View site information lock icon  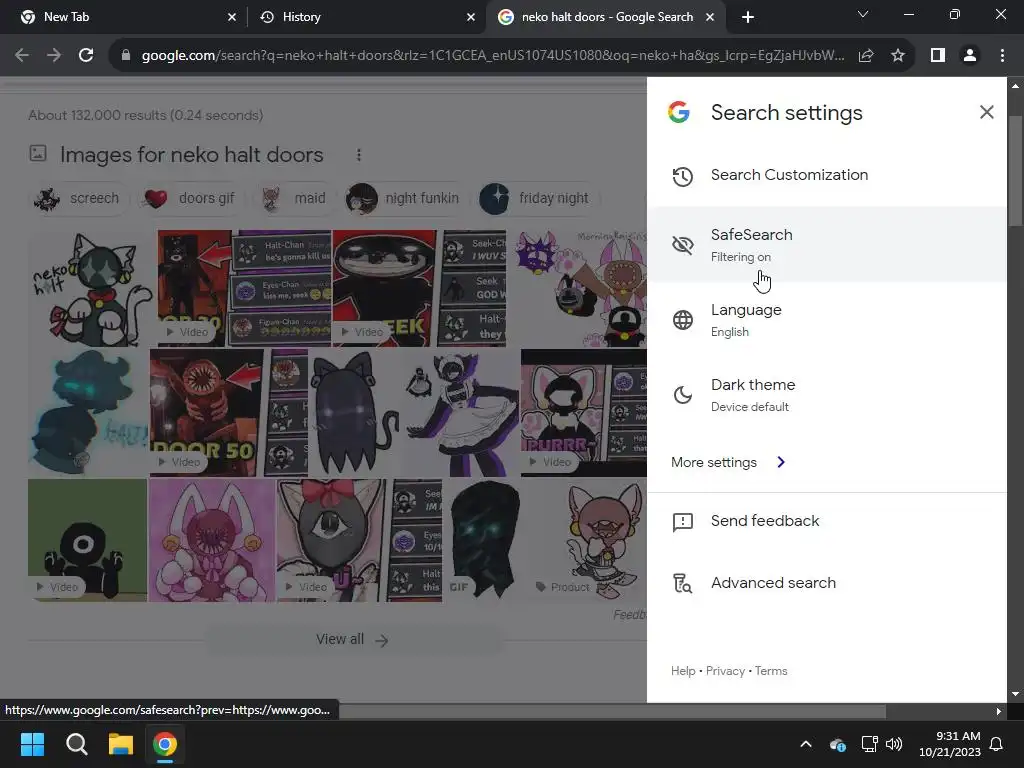[126, 56]
